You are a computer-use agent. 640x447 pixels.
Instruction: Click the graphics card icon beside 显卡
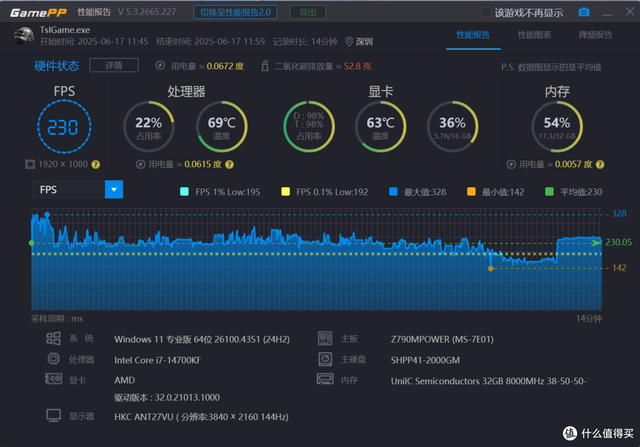[x=53, y=379]
